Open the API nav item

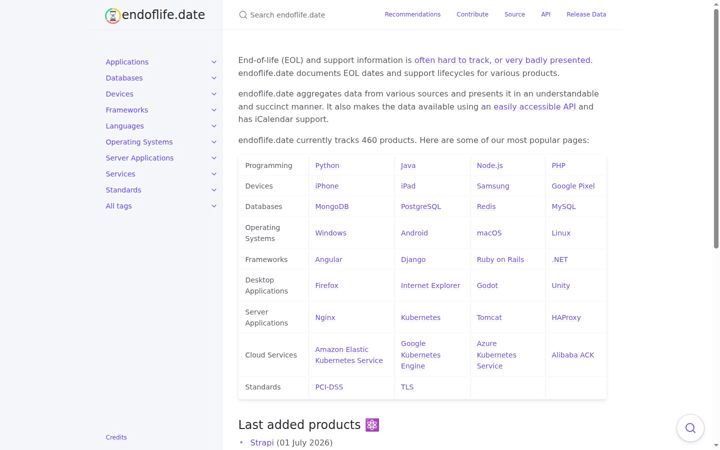(546, 15)
